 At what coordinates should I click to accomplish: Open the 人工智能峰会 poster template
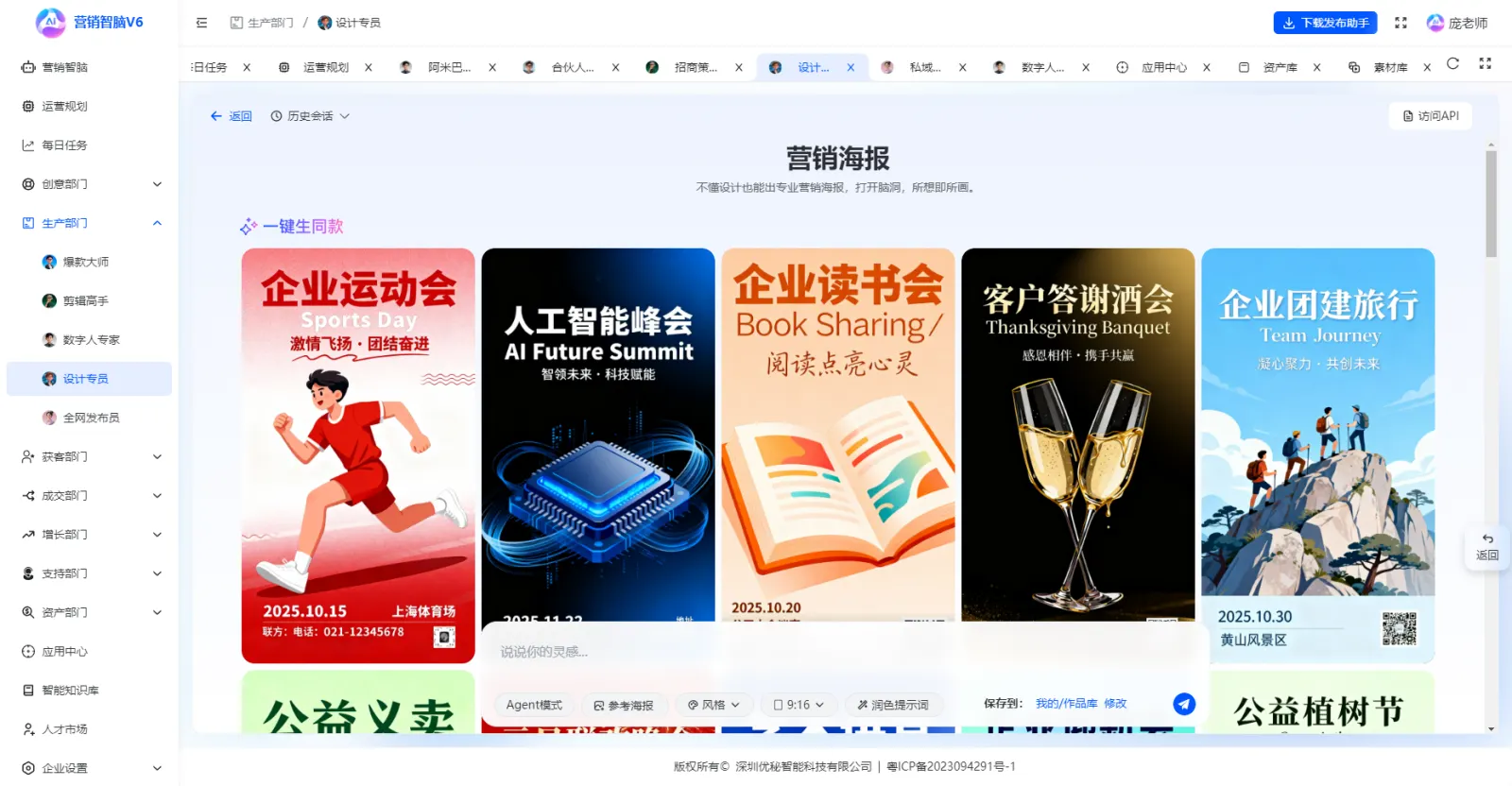598,435
